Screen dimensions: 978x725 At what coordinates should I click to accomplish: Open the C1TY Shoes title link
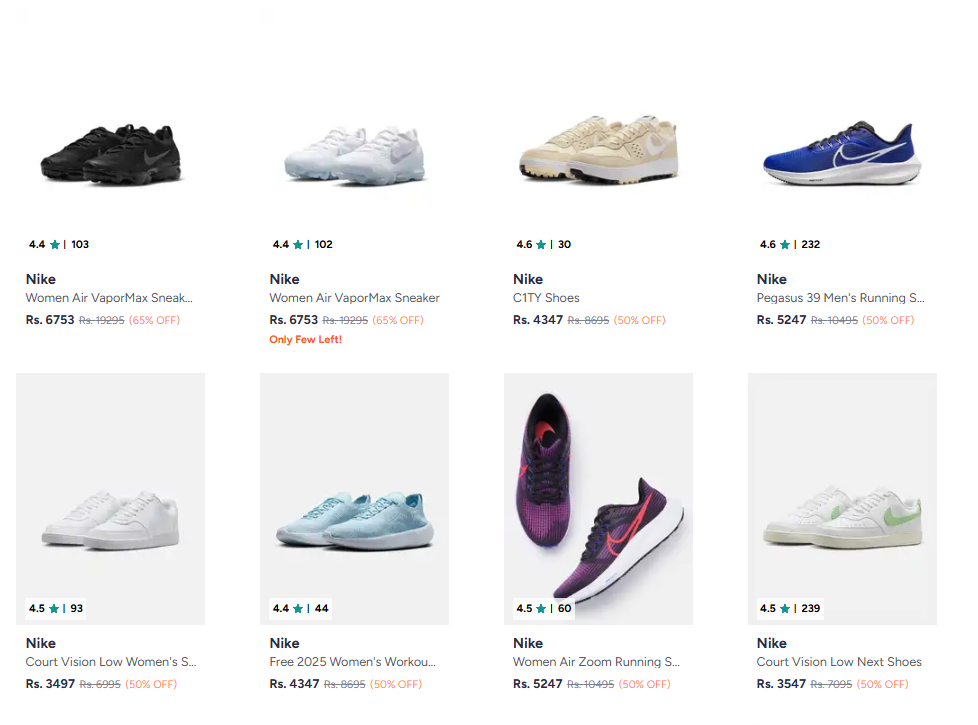[x=546, y=298]
